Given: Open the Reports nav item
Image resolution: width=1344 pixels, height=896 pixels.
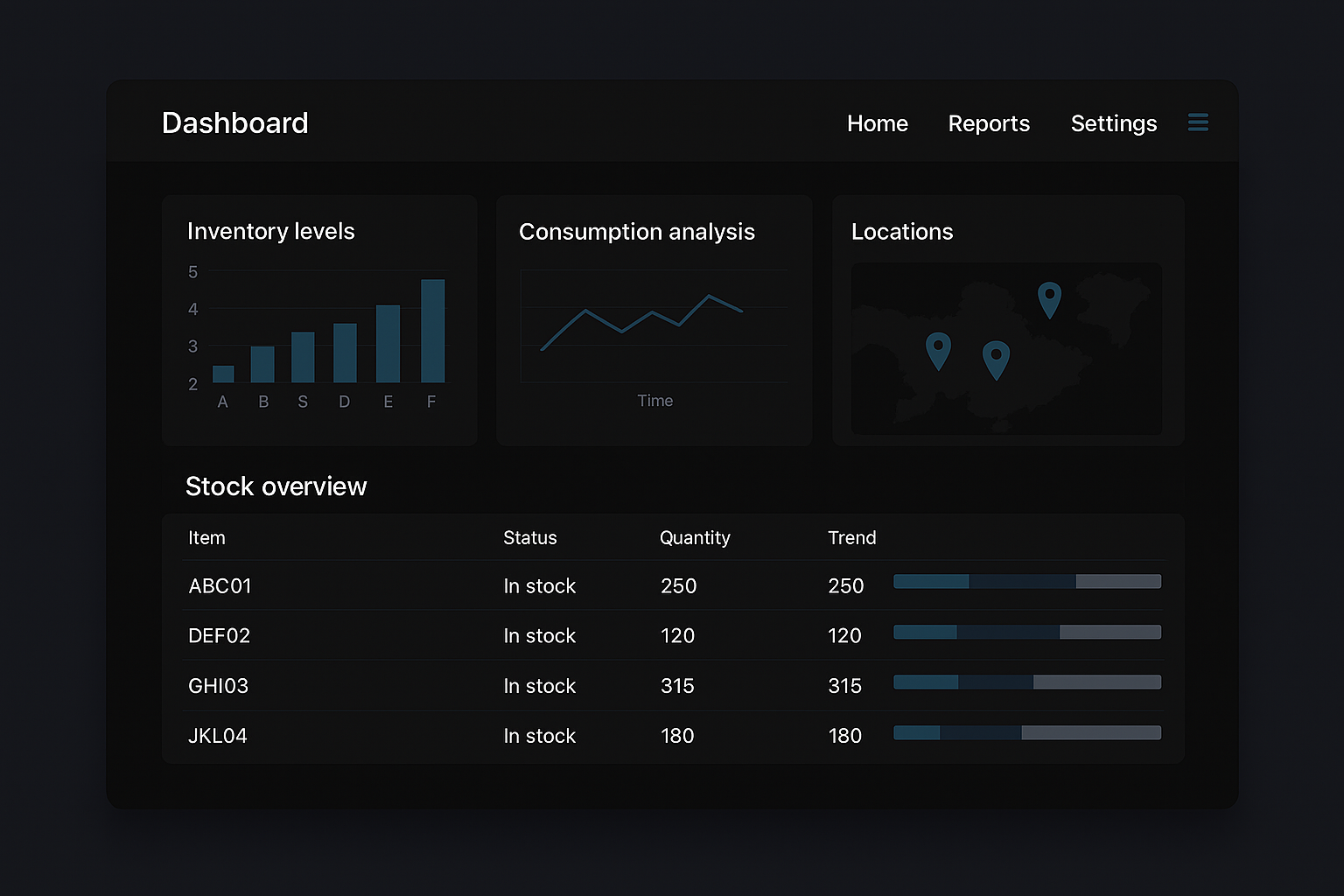Looking at the screenshot, I should (989, 123).
